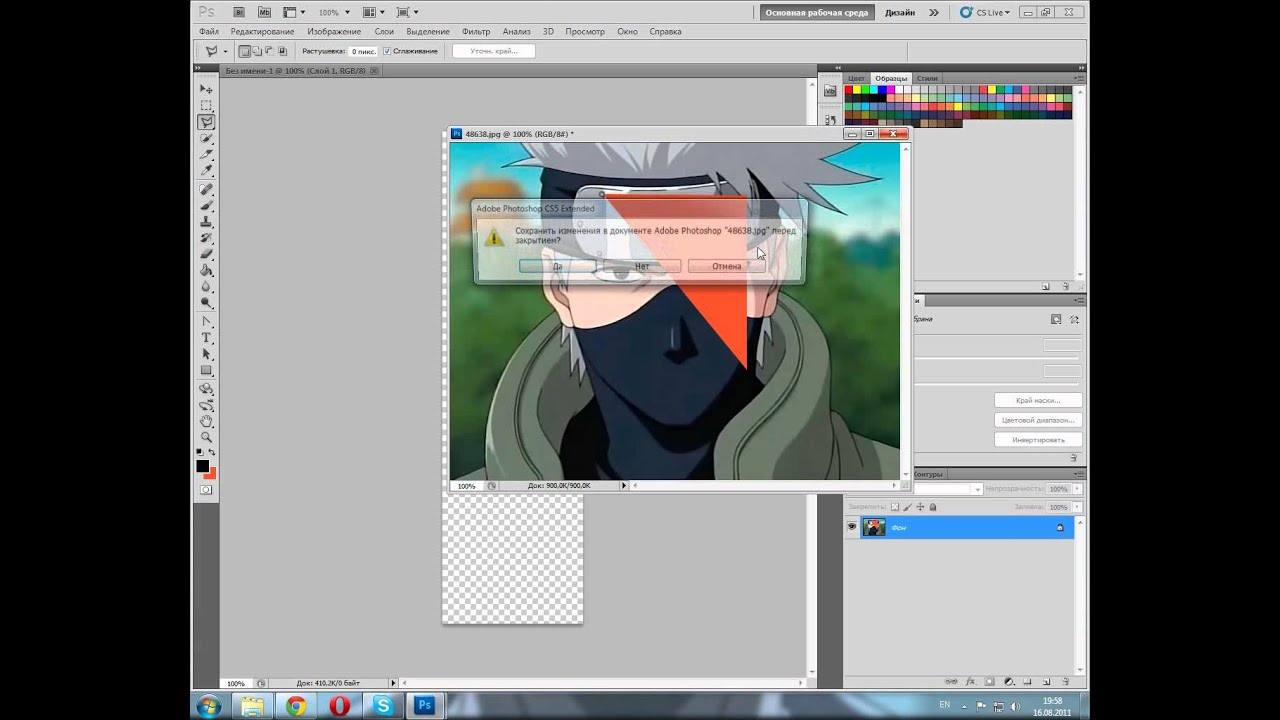Click the Цветовой диапазон button
This screenshot has width=1280, height=720.
click(1038, 420)
